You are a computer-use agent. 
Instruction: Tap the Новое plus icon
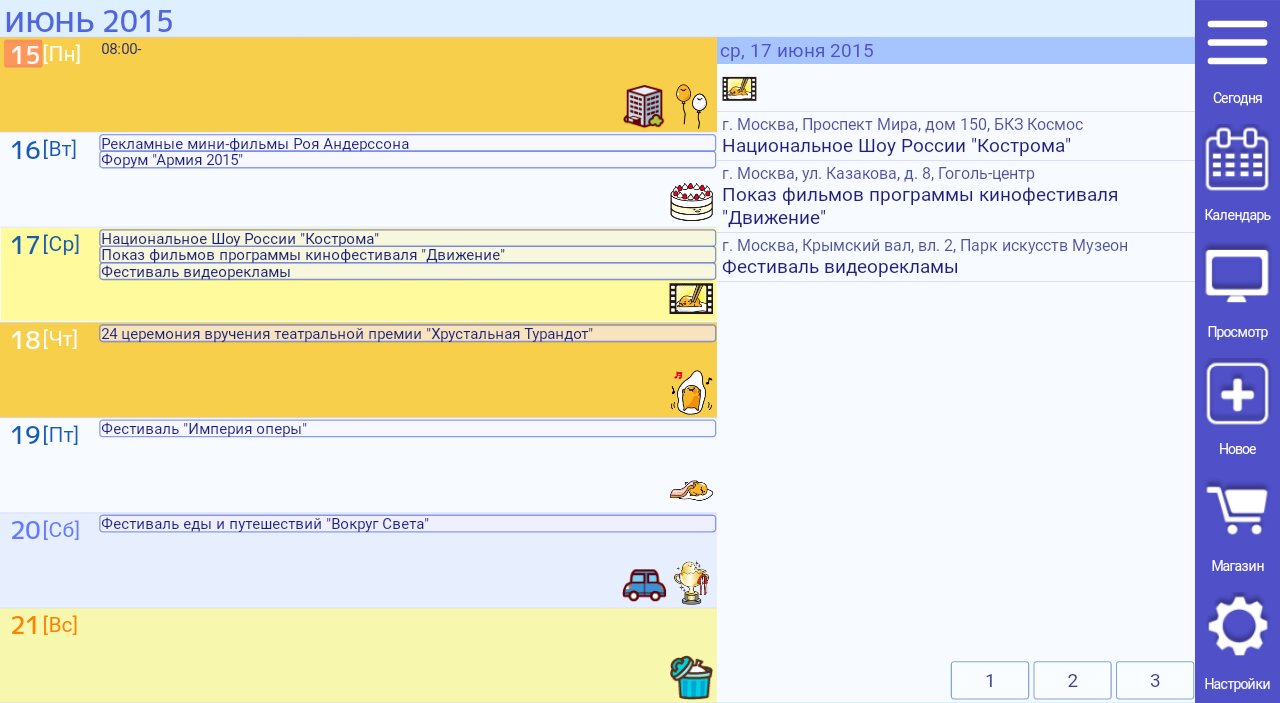point(1237,394)
